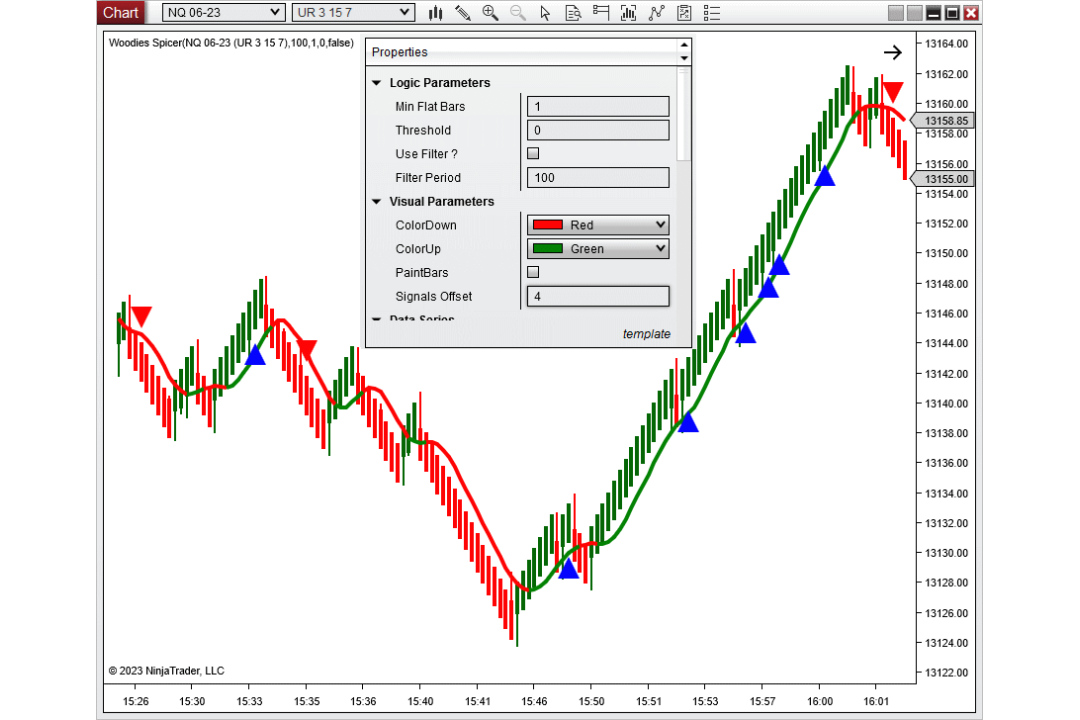Click the Chart tab label
Viewport: 1080px width, 720px height.
[x=121, y=12]
